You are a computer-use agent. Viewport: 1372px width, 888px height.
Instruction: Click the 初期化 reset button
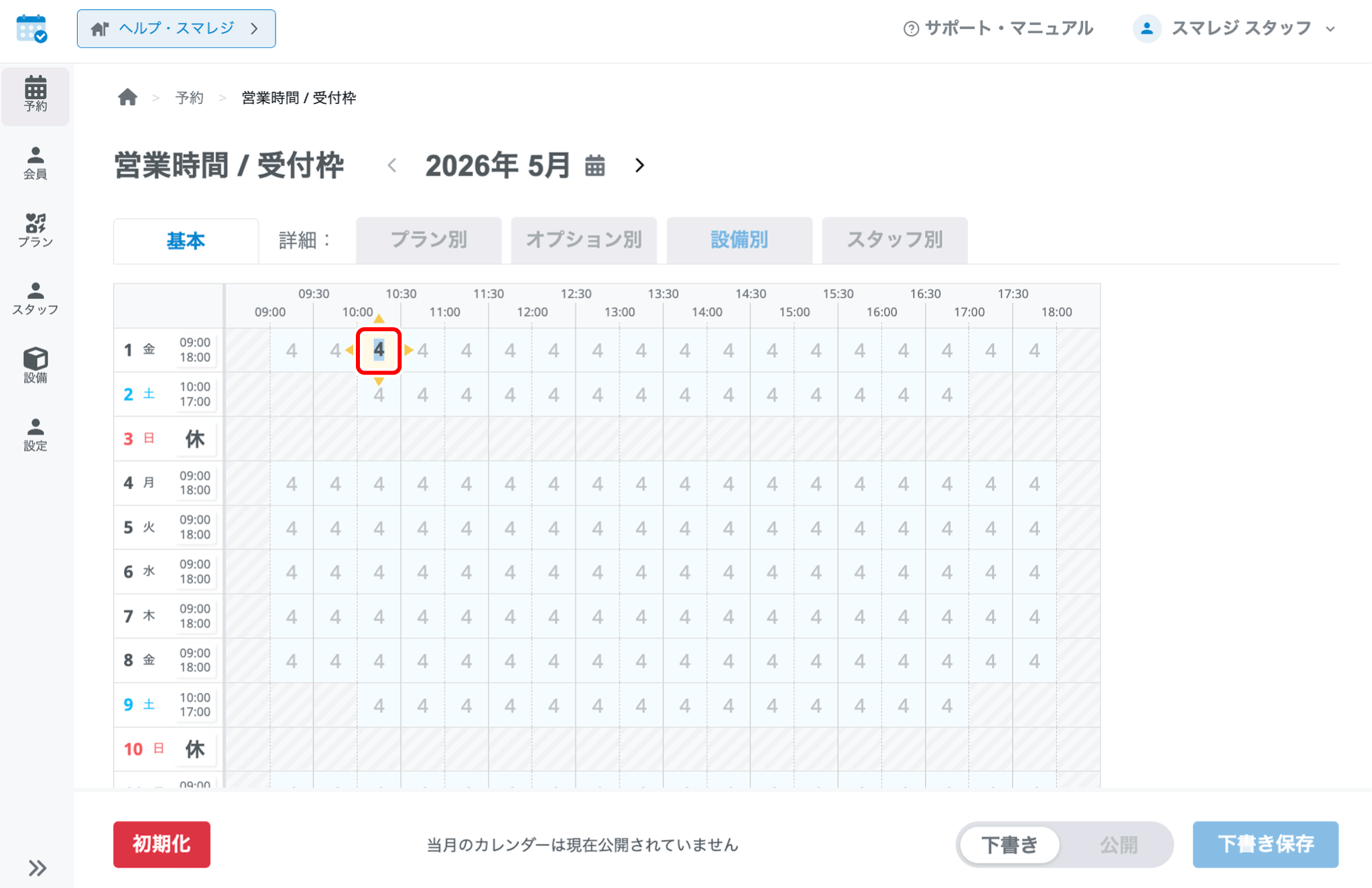[x=162, y=844]
